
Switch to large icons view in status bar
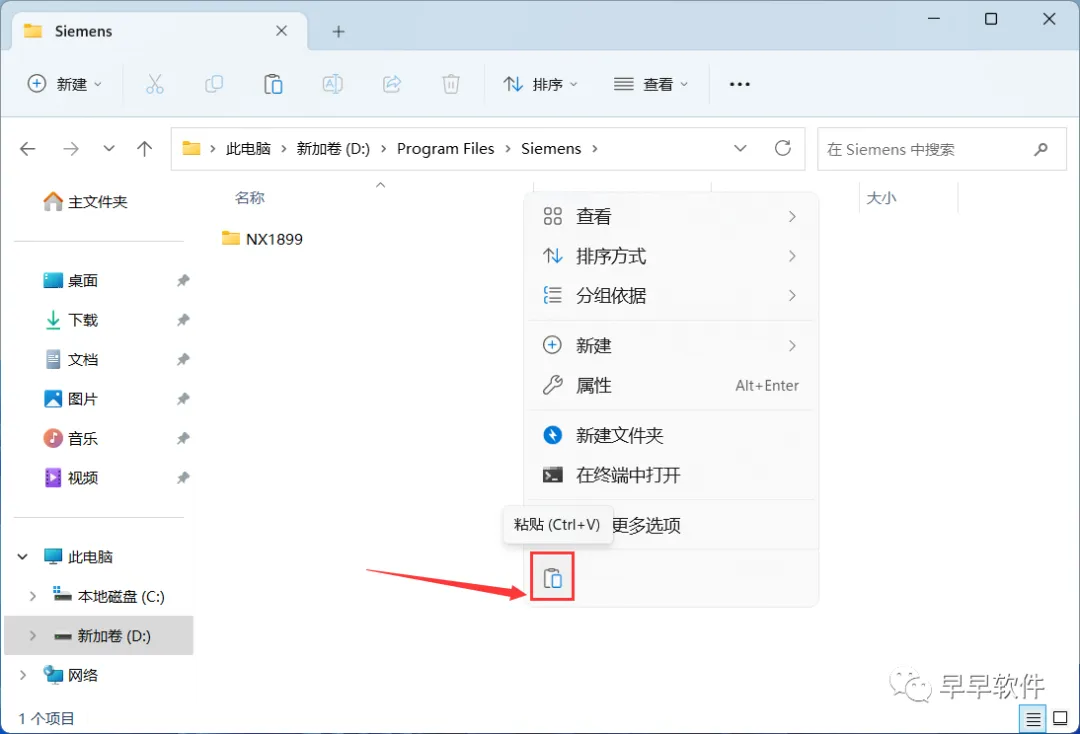(x=1061, y=719)
